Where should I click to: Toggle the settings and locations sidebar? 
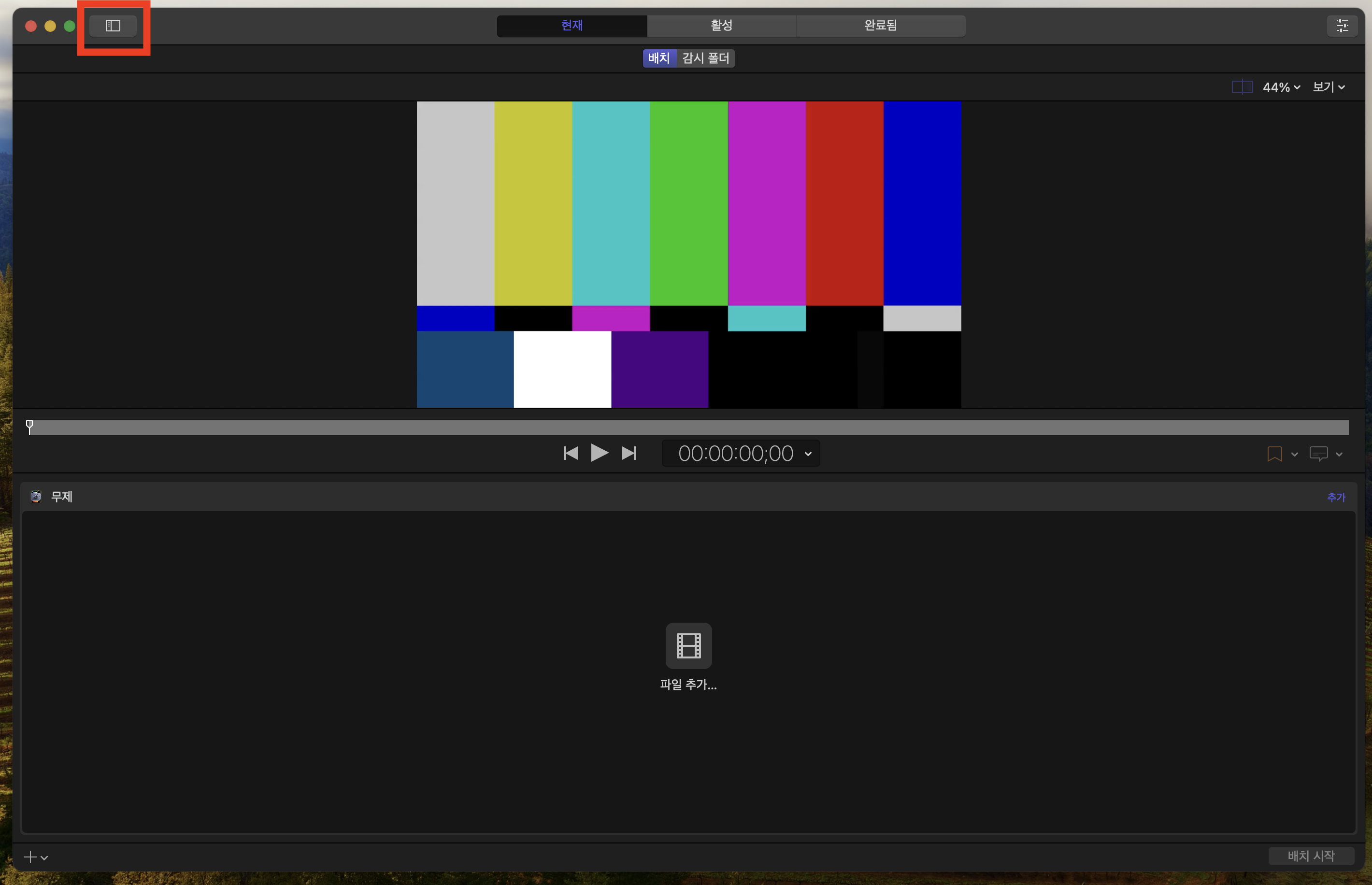(x=113, y=26)
